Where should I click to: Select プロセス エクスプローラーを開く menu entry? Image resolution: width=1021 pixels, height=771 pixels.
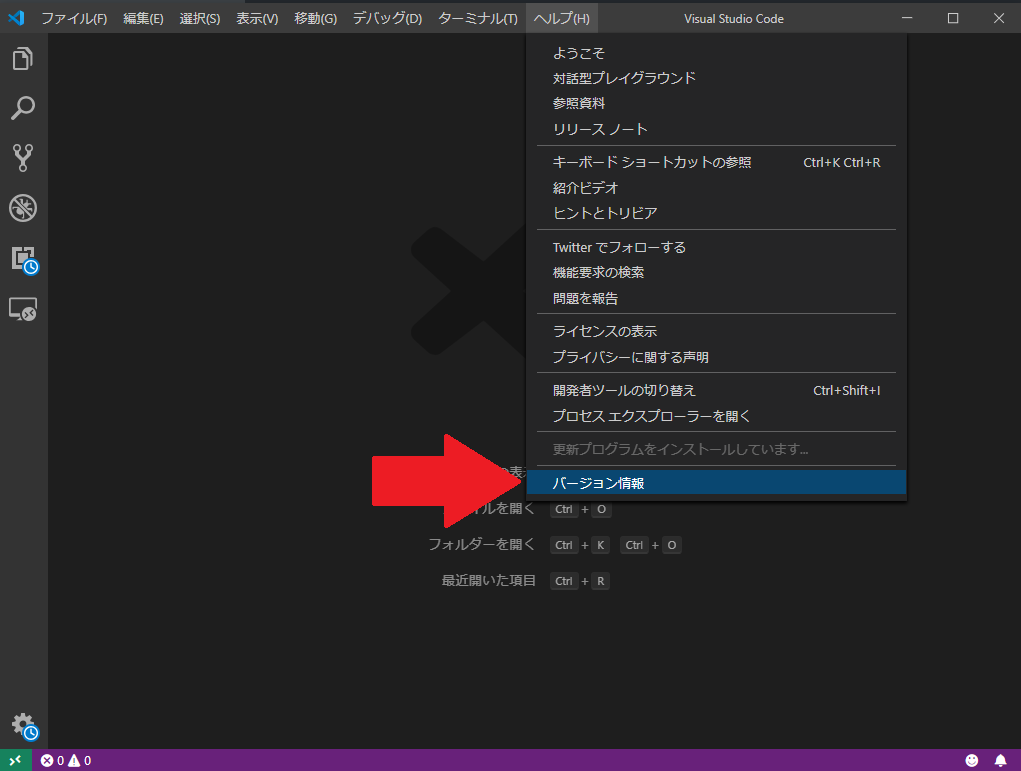716,415
